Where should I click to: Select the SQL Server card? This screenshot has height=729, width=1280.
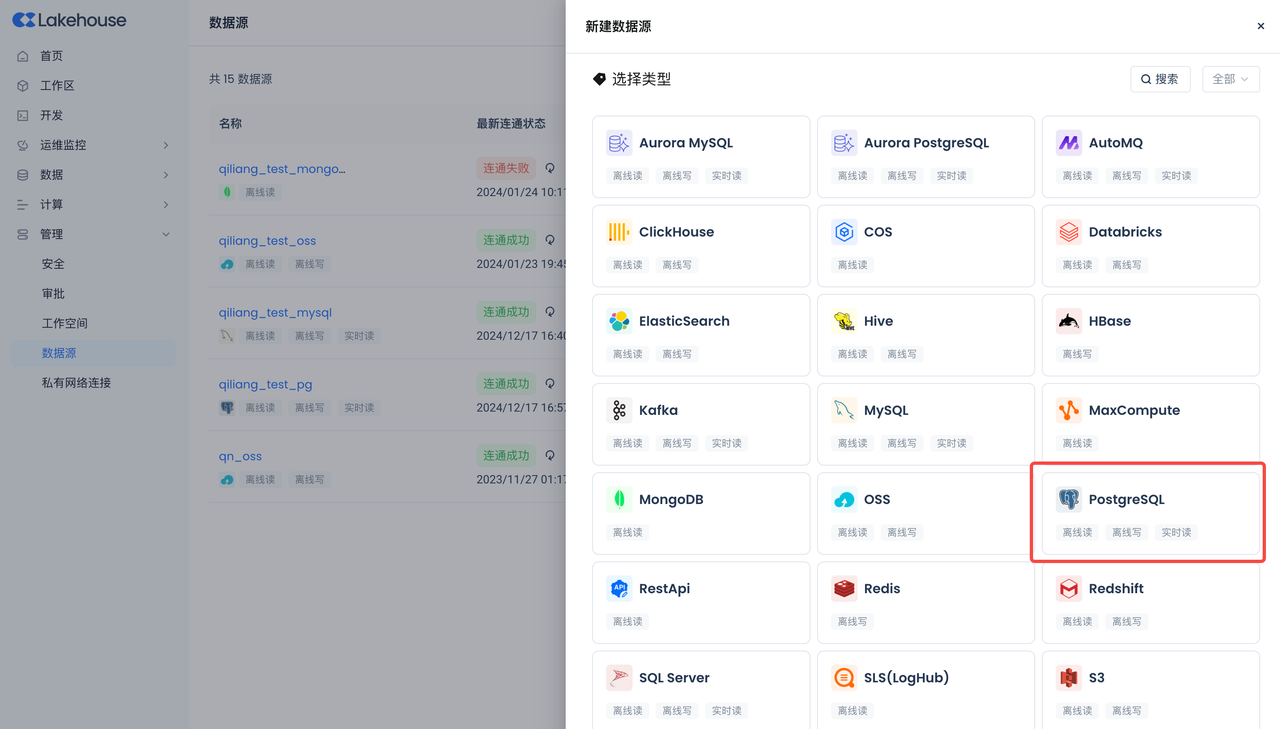coord(700,690)
